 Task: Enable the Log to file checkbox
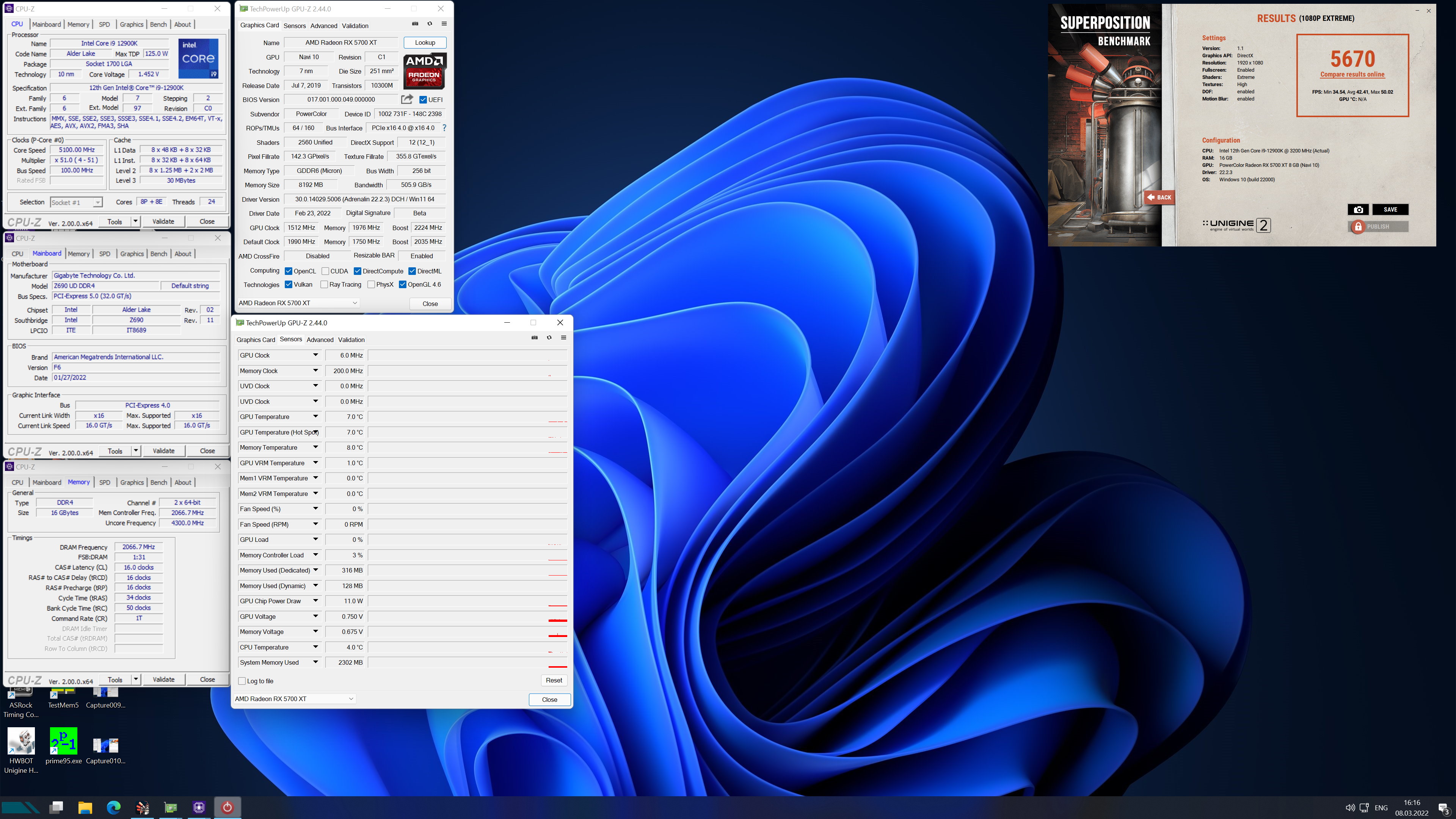pyautogui.click(x=242, y=681)
